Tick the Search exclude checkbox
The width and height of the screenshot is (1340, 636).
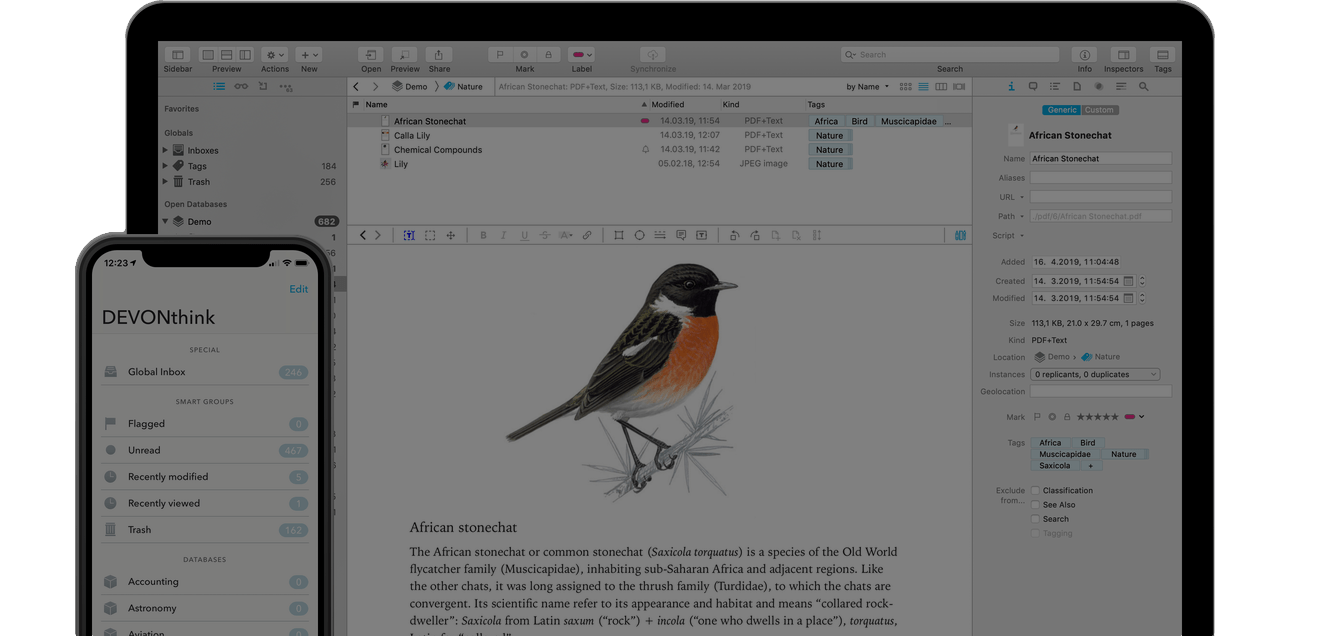pos(1035,519)
